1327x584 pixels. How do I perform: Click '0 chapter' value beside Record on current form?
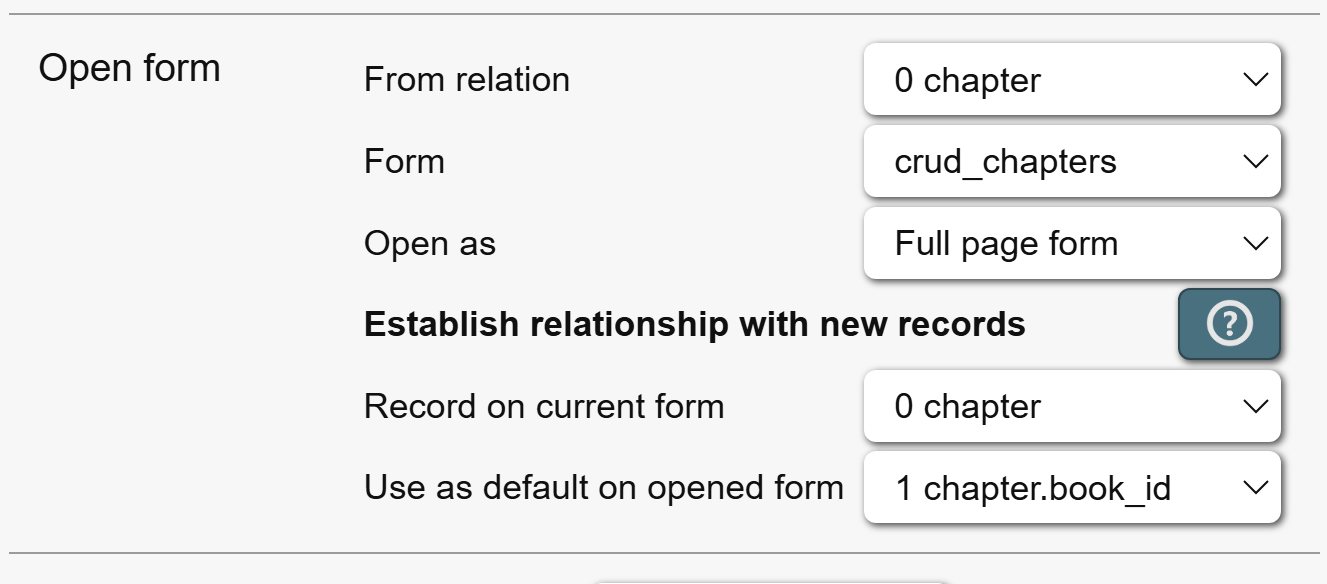tap(967, 407)
